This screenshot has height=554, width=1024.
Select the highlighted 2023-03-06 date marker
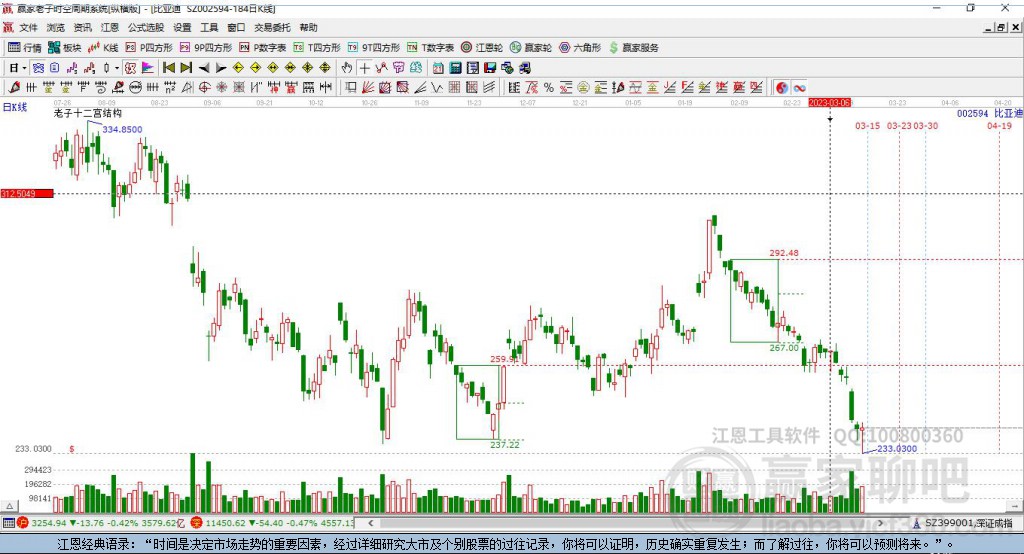click(829, 103)
